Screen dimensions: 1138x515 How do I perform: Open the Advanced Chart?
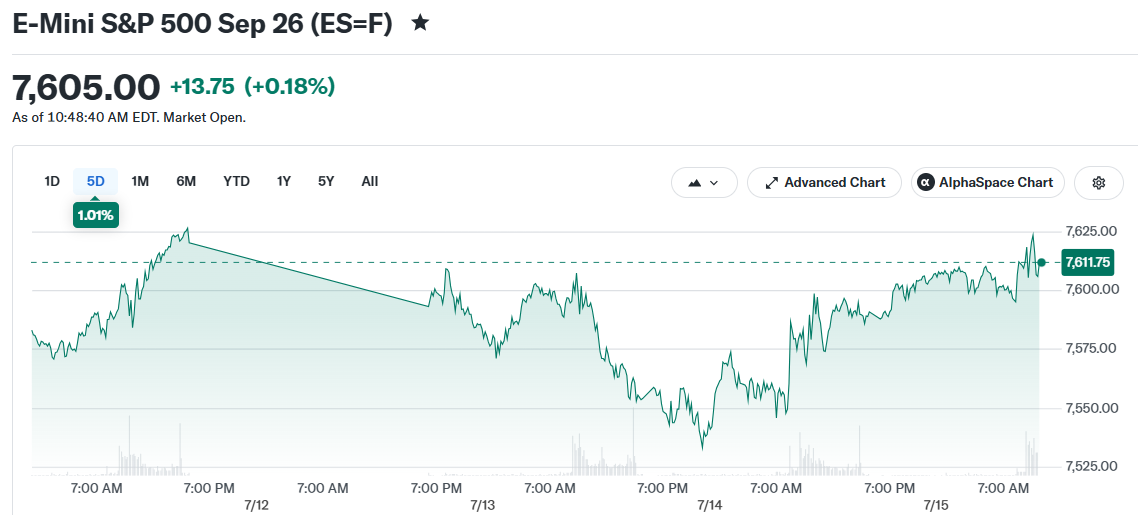824,183
